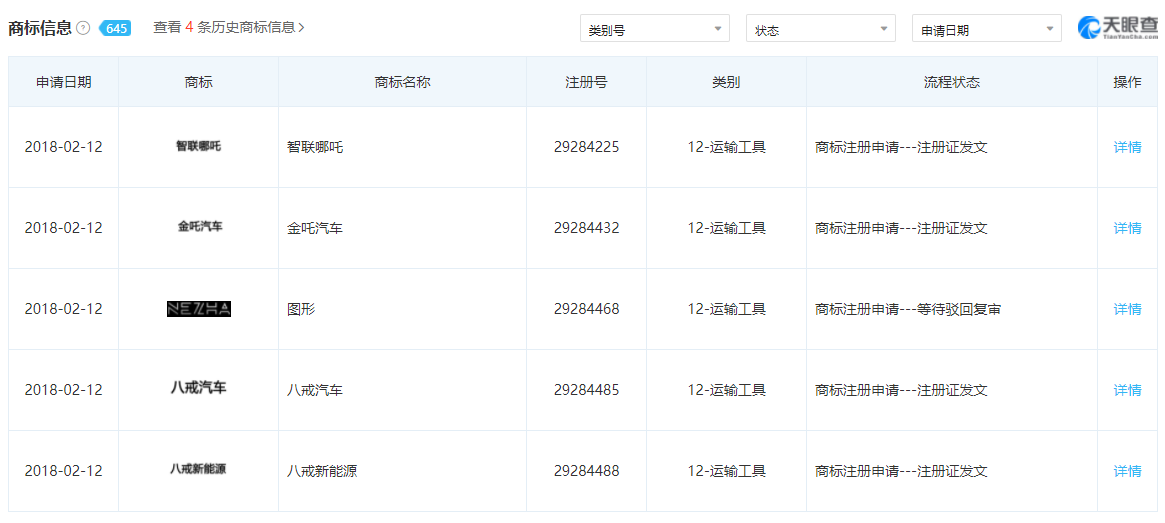Click the 645 count badge

(115, 28)
